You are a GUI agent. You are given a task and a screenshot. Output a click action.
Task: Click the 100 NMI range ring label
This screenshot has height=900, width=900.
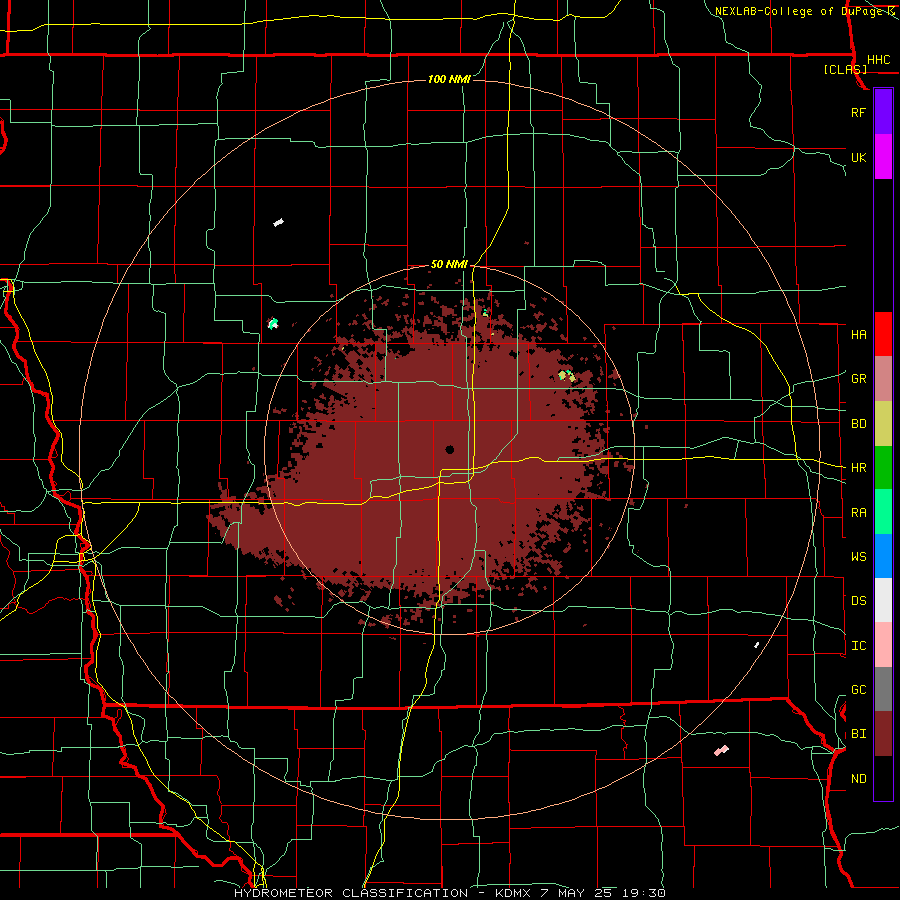449,79
